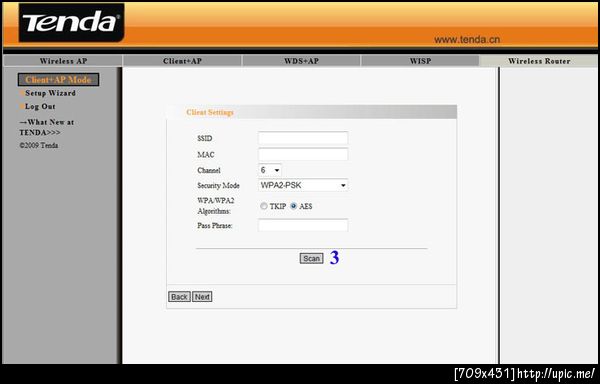Click the Next button

coord(202,297)
